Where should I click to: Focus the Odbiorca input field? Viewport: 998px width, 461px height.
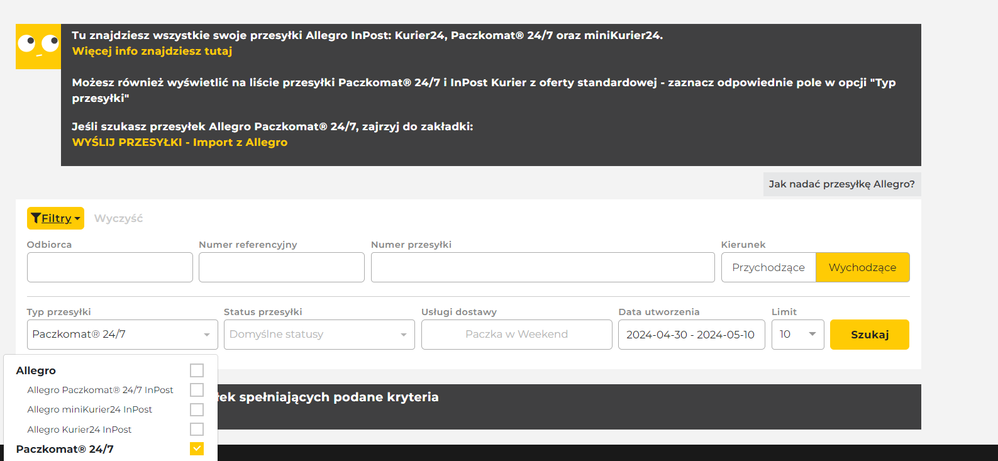[x=109, y=267]
